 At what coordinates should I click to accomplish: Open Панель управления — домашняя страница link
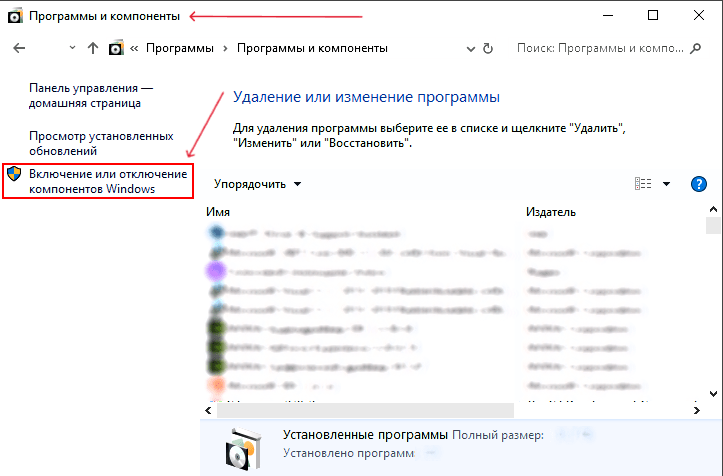click(91, 95)
